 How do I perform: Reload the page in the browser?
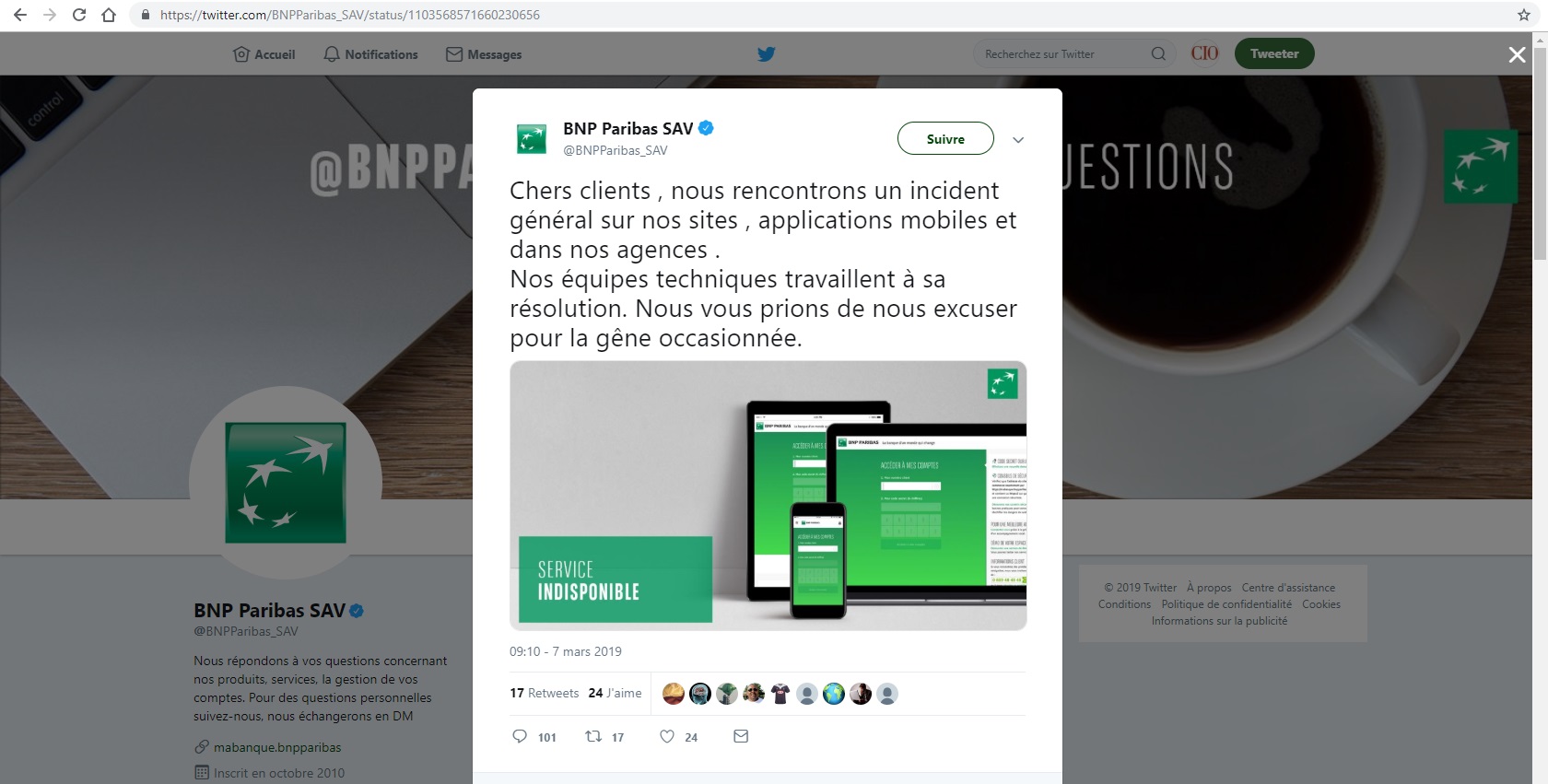79,15
